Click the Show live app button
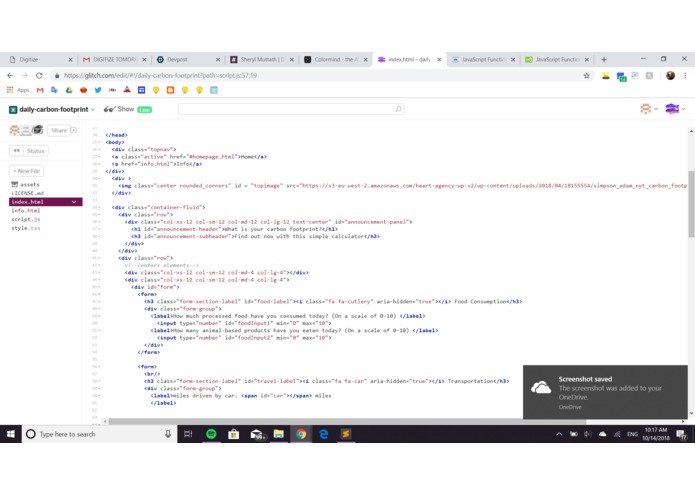The width and height of the screenshot is (695, 494). (128, 109)
